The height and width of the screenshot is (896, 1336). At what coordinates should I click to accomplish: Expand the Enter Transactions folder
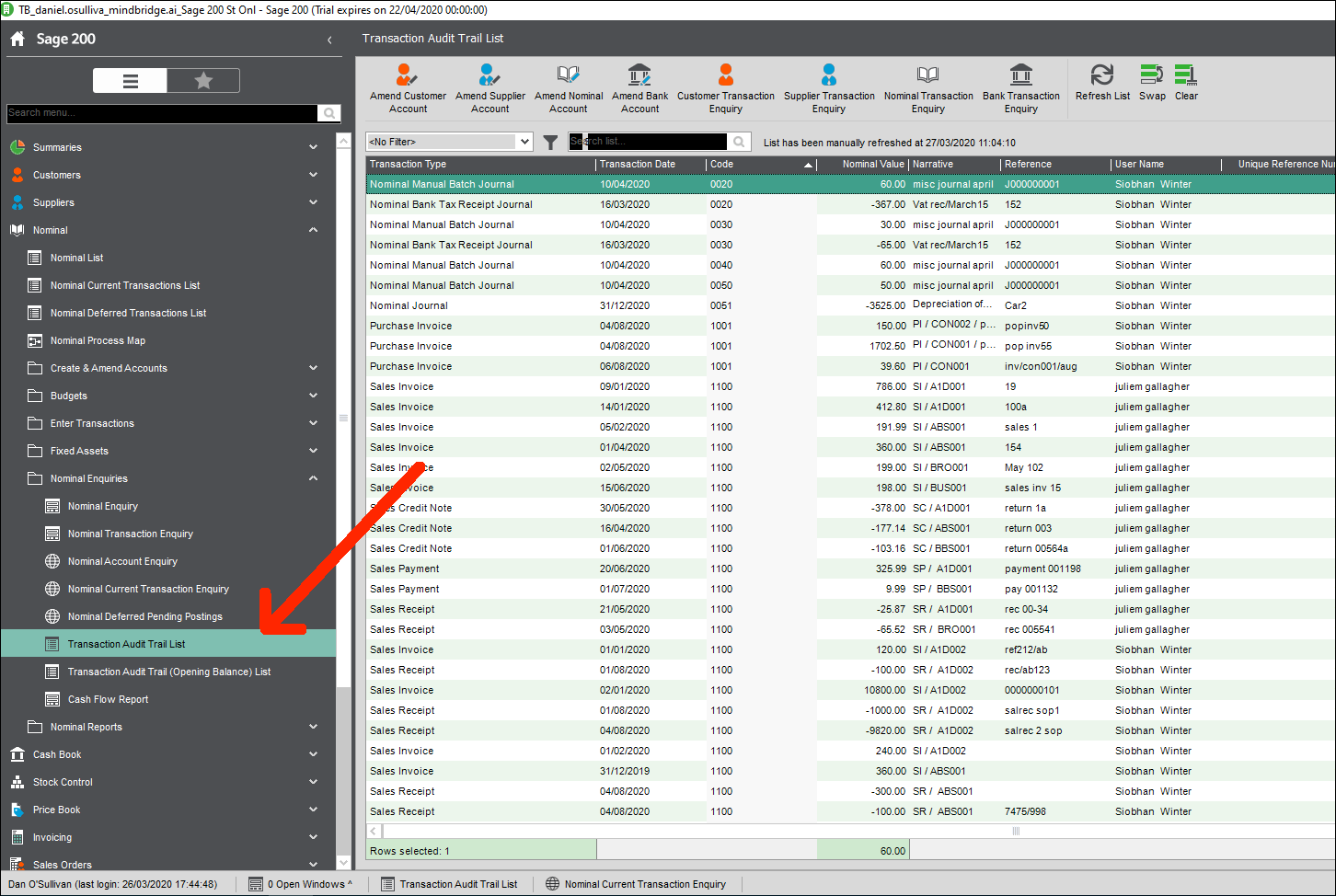tap(313, 423)
